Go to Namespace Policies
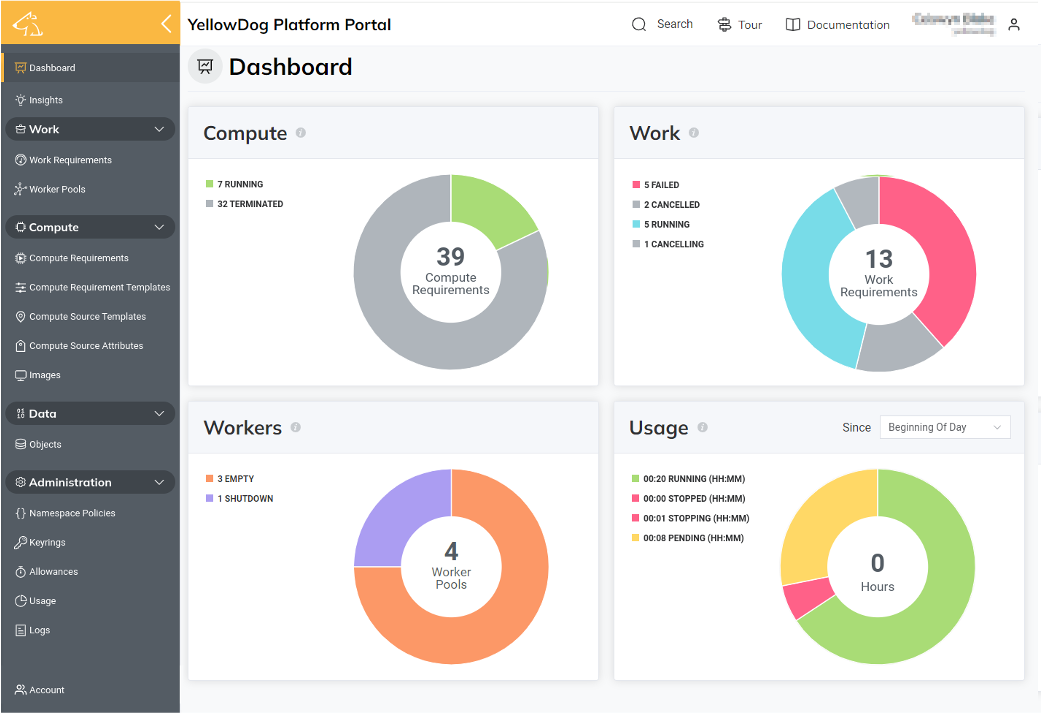Viewport: 1041px width, 713px height. click(x=72, y=513)
